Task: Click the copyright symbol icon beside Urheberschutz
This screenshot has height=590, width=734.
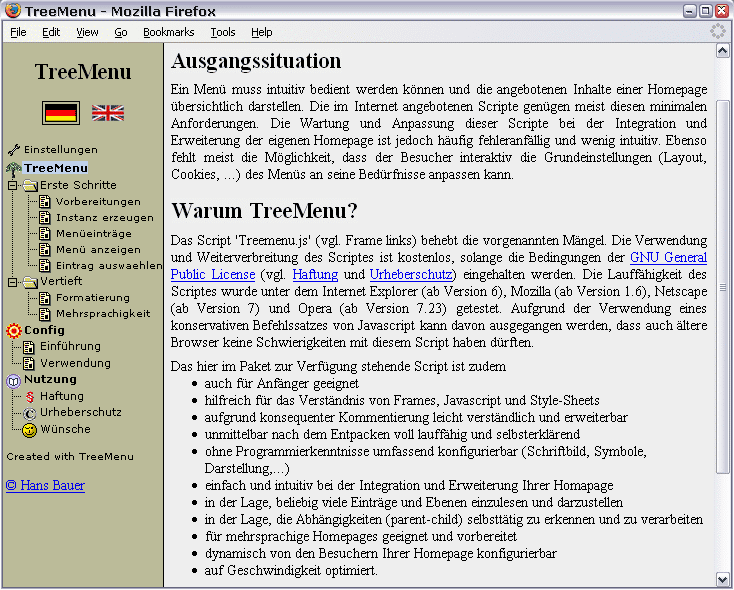Action: coord(29,413)
